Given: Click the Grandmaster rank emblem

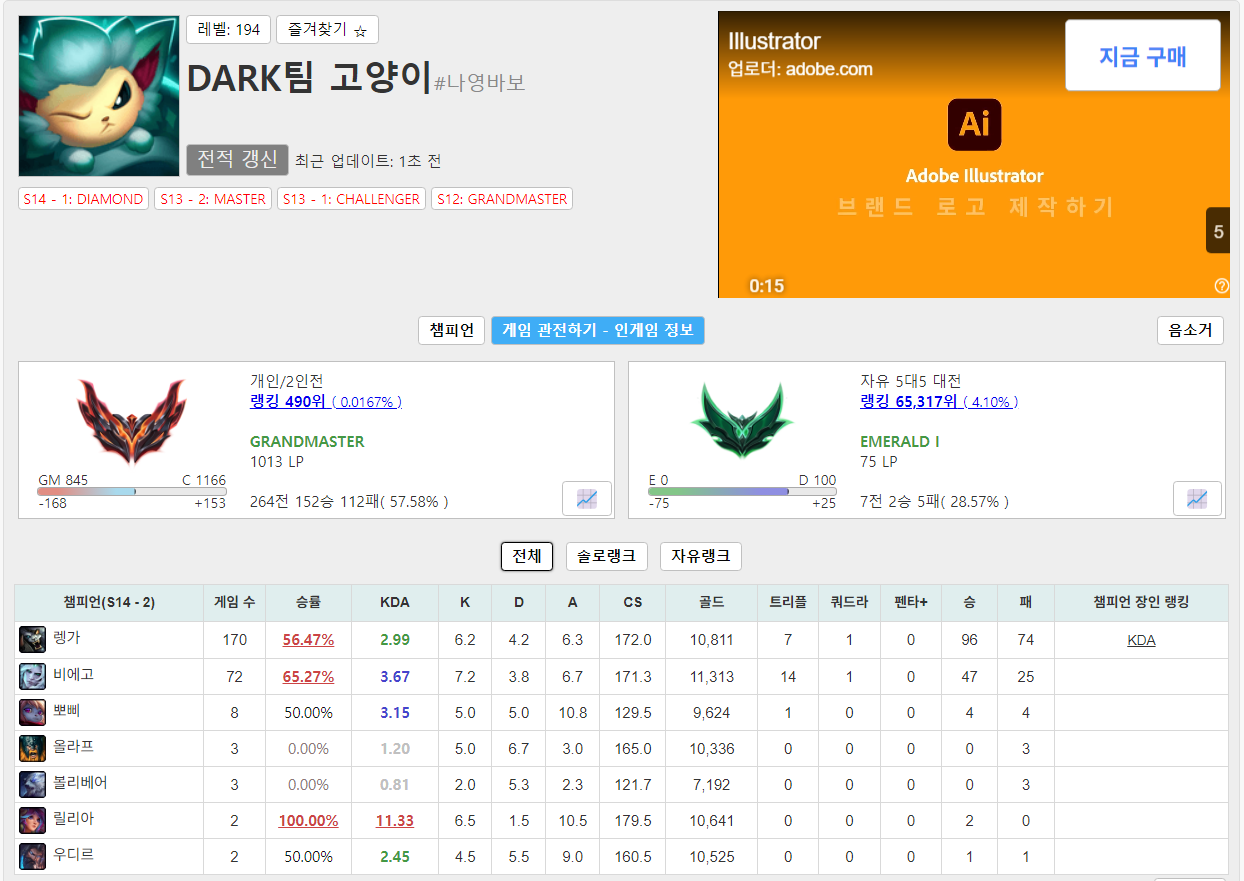Looking at the screenshot, I should pos(131,420).
